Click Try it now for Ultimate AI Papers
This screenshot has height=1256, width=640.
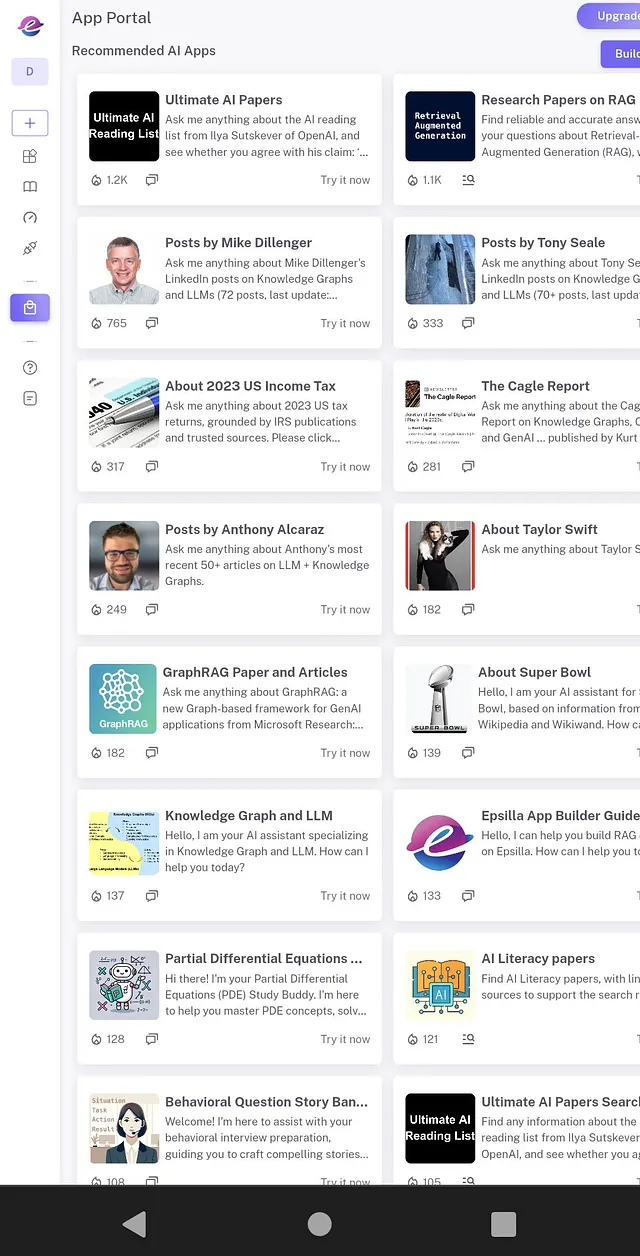pos(345,180)
